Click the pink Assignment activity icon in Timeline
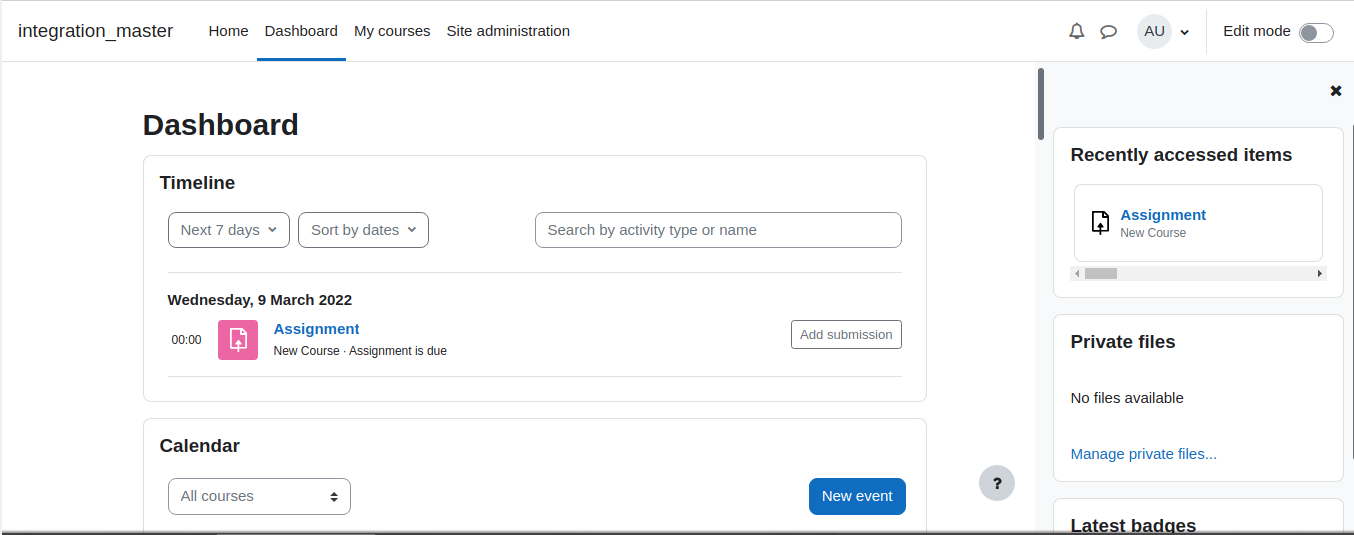 (238, 340)
